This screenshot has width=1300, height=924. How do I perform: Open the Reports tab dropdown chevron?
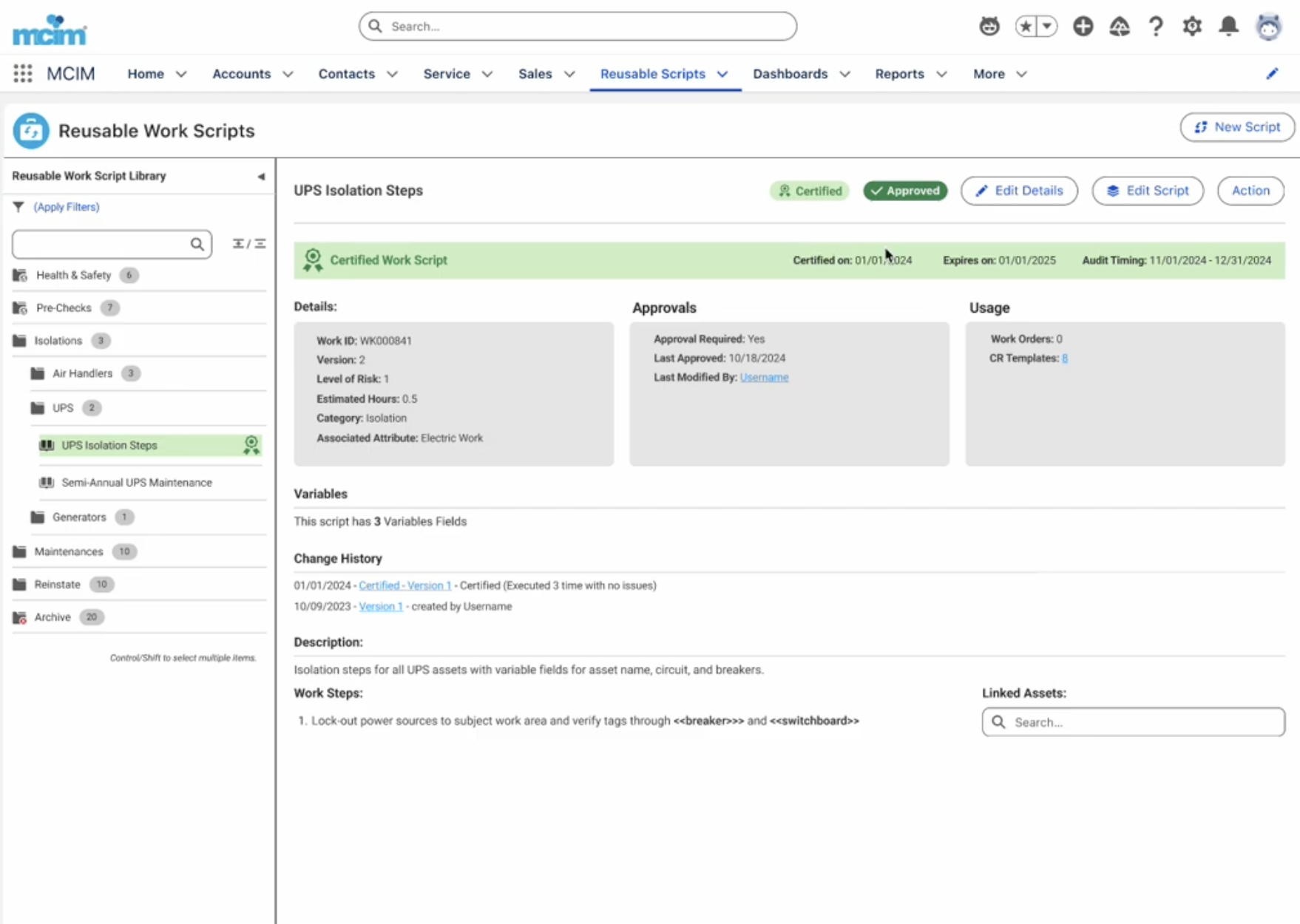tap(941, 74)
